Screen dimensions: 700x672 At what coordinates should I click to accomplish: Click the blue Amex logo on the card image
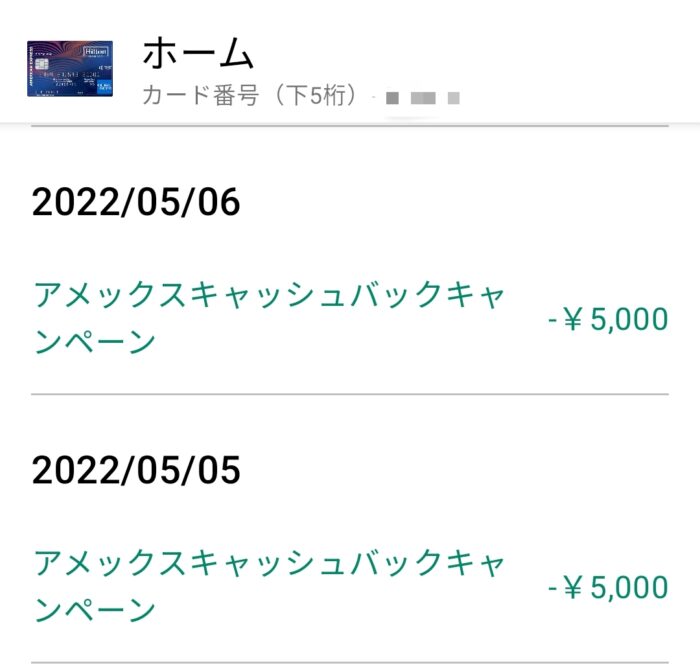[104, 87]
